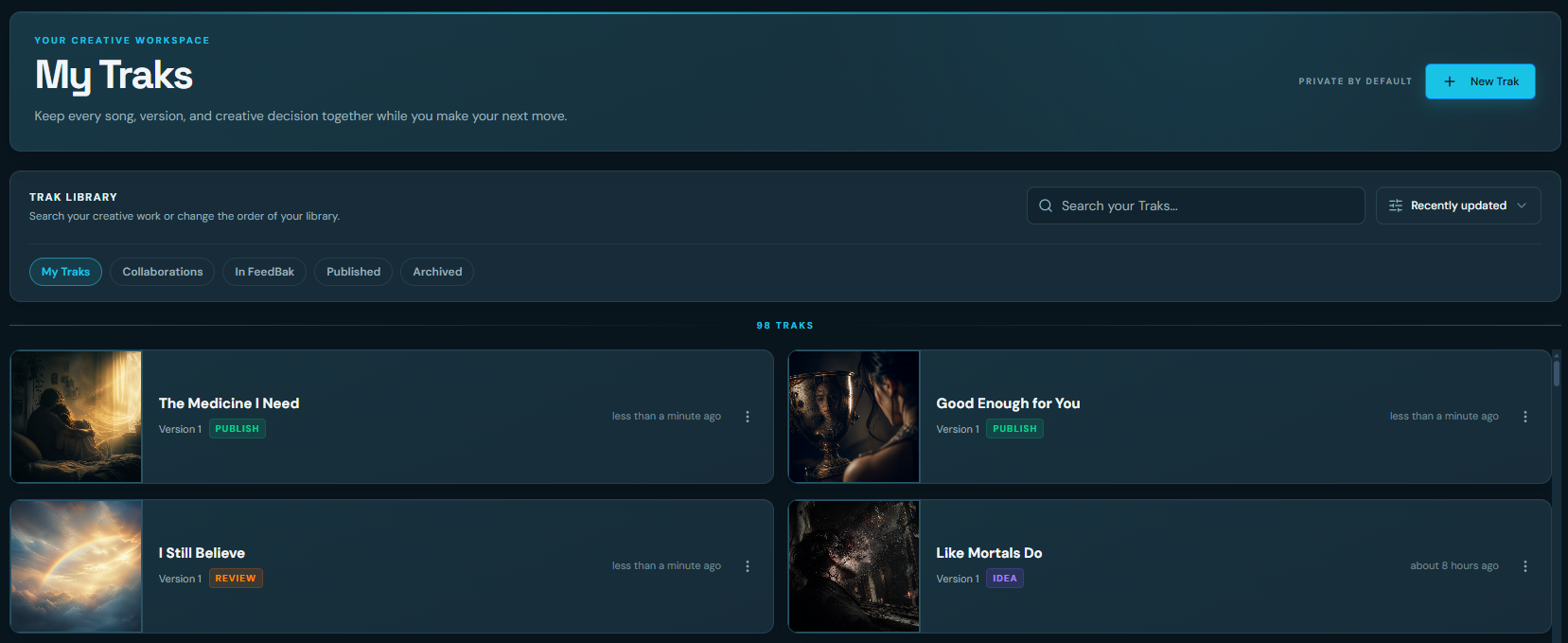Switch to the In FeedBak tab
This screenshot has height=643, width=1568.
[x=264, y=272]
